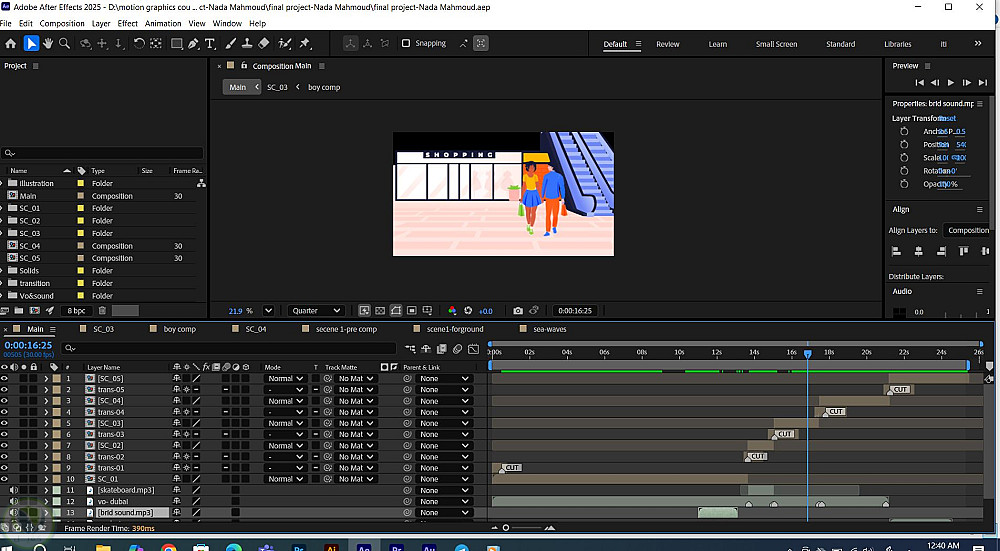
Task: Click the Home icon in toolbar
Action: point(11,44)
